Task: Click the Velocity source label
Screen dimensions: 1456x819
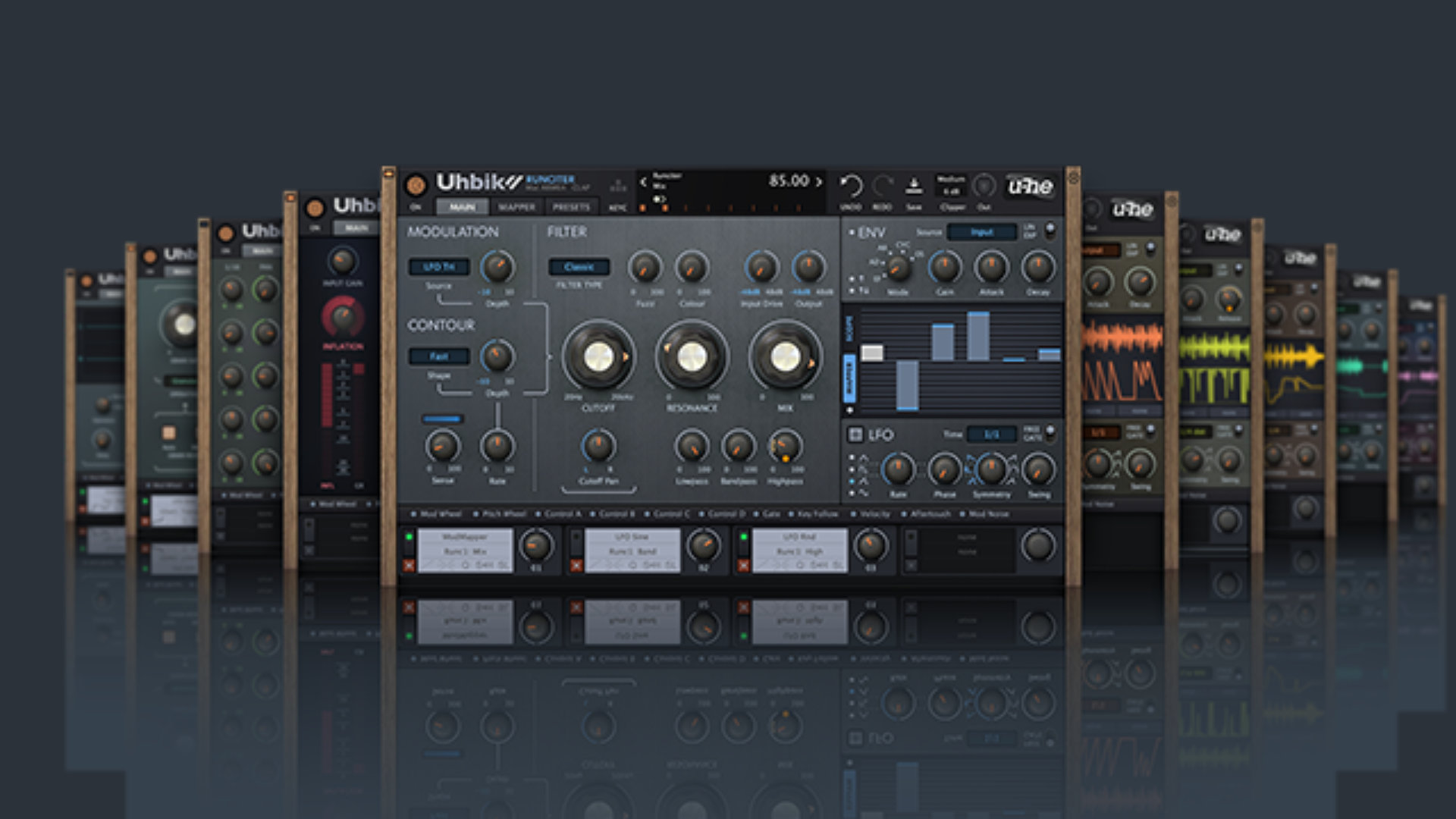Action: [874, 514]
